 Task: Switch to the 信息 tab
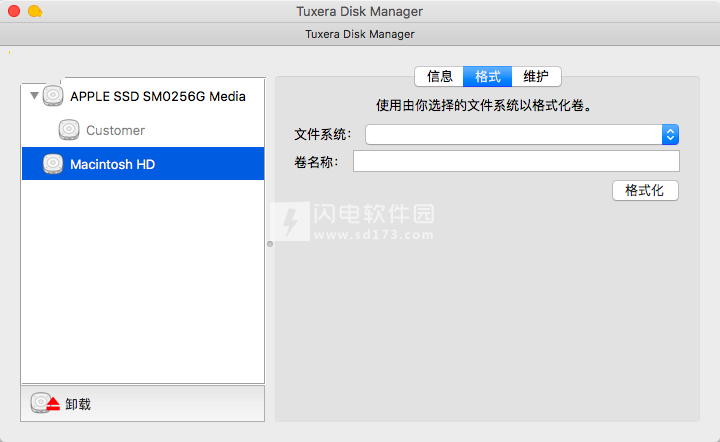click(439, 76)
